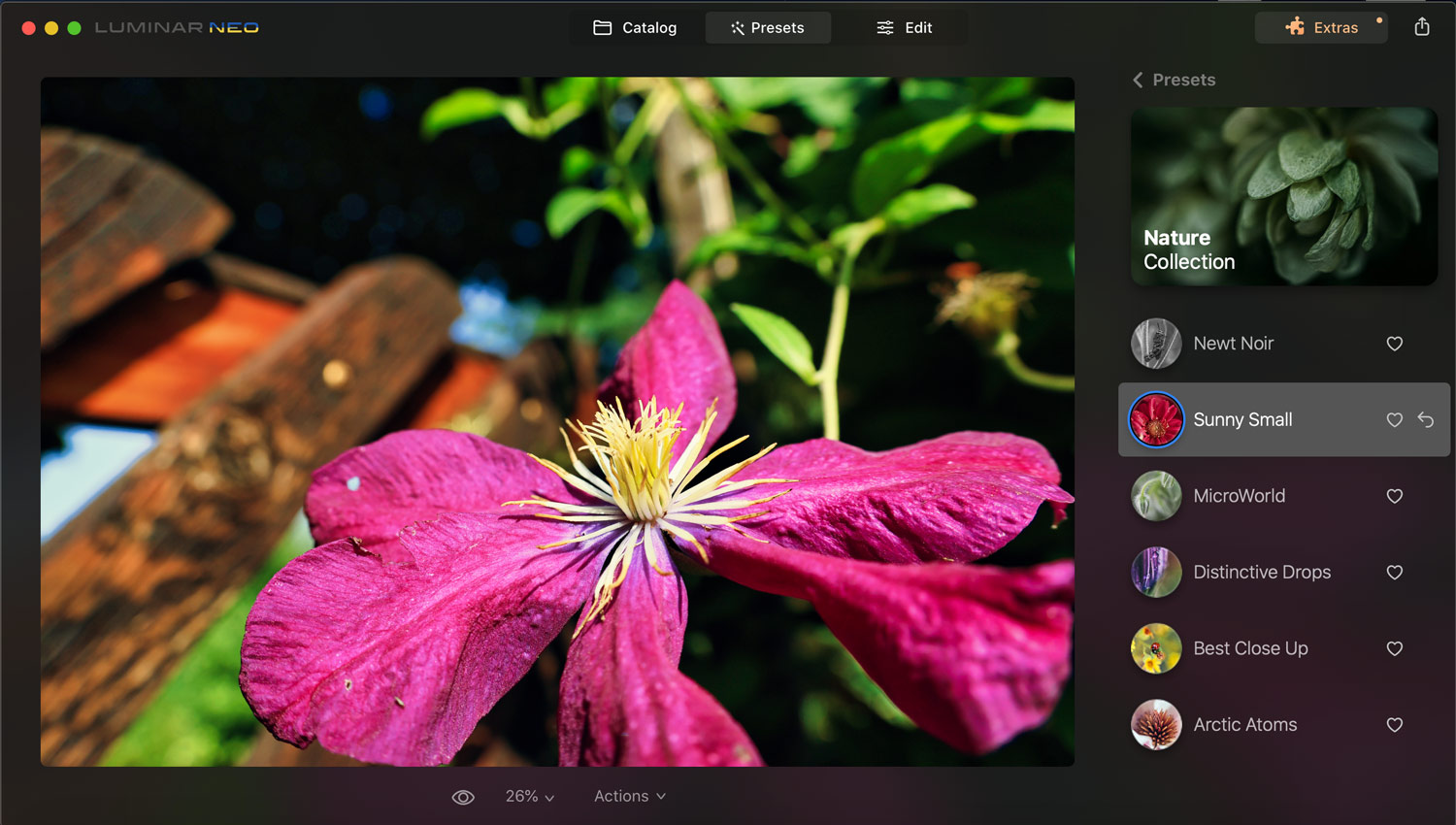The width and height of the screenshot is (1456, 825).
Task: Click the Sunny Small red flower thumbnail
Action: point(1155,419)
